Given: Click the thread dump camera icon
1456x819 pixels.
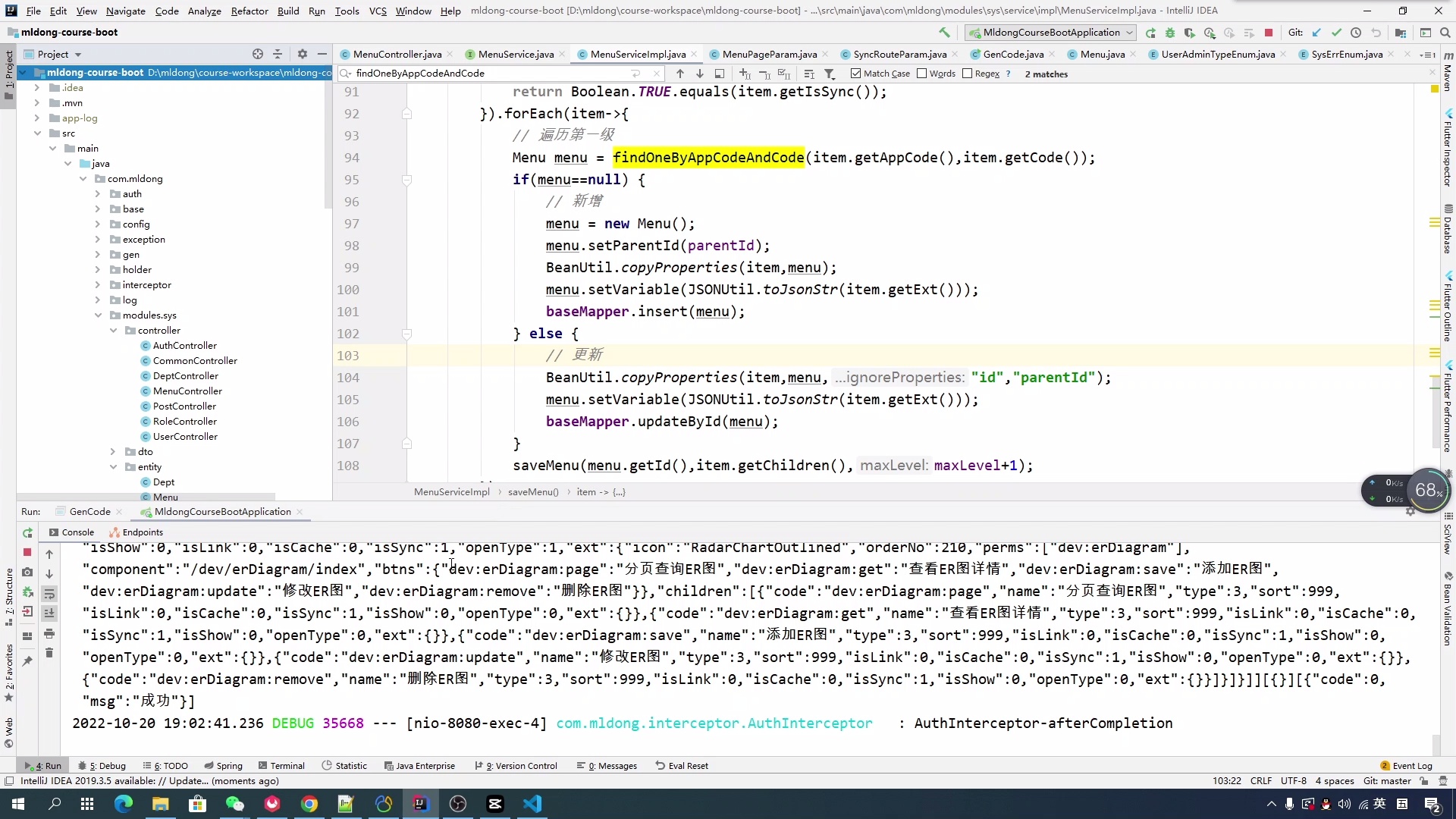Looking at the screenshot, I should click(x=27, y=573).
